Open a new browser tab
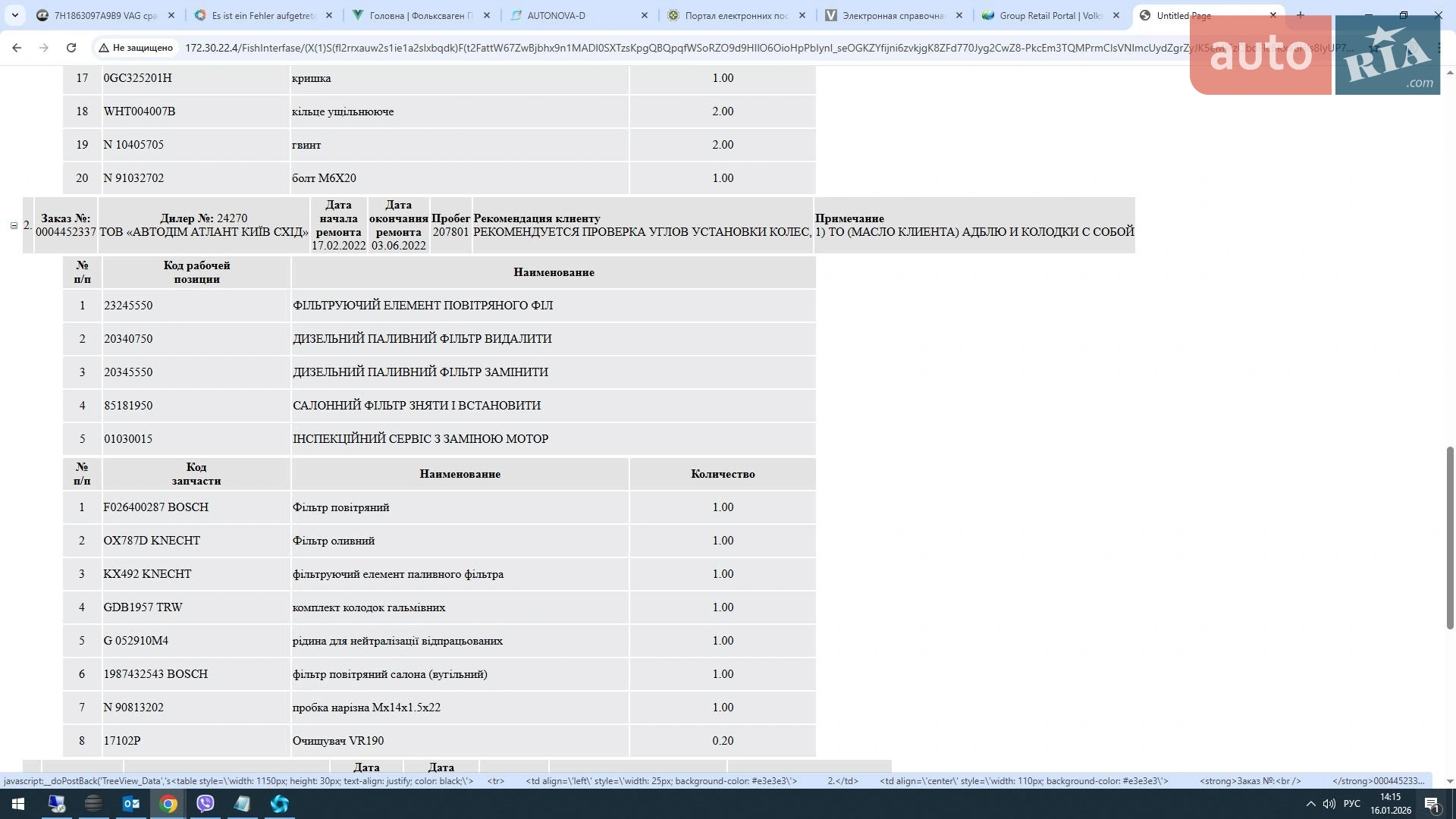The image size is (1456, 819). click(x=1301, y=15)
